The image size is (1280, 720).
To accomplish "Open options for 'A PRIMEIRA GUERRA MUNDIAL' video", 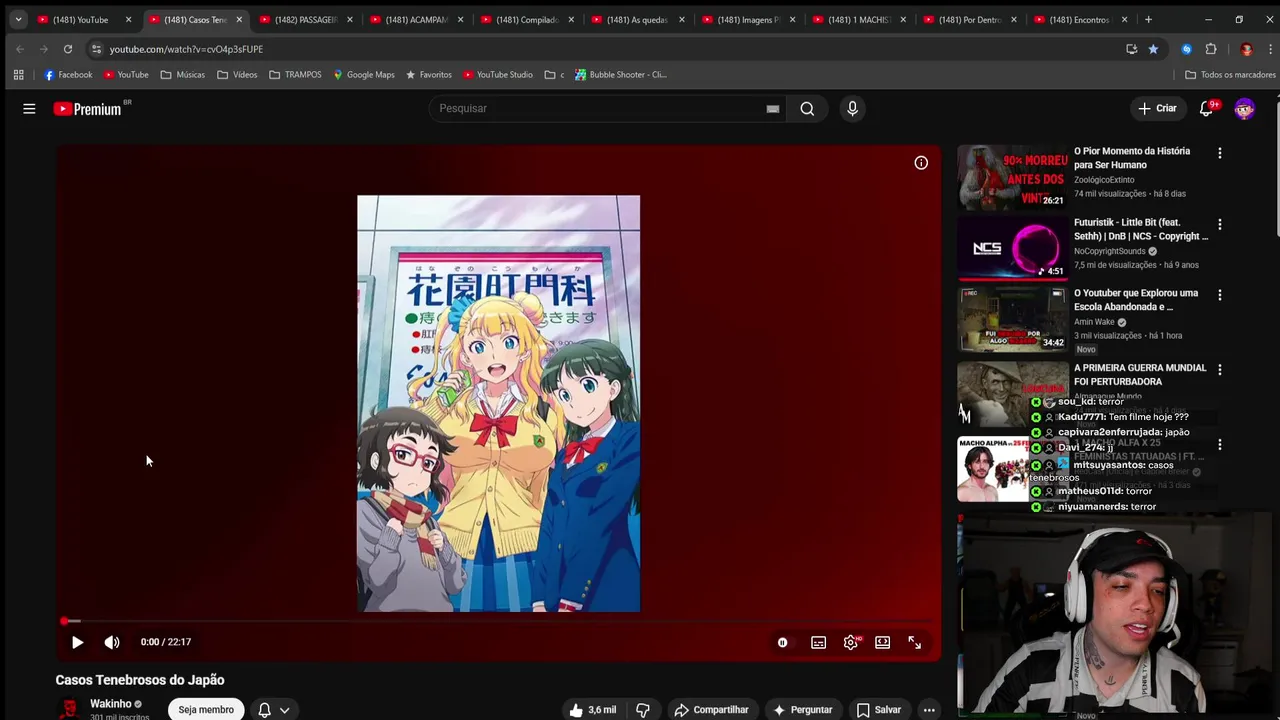I will [x=1219, y=369].
